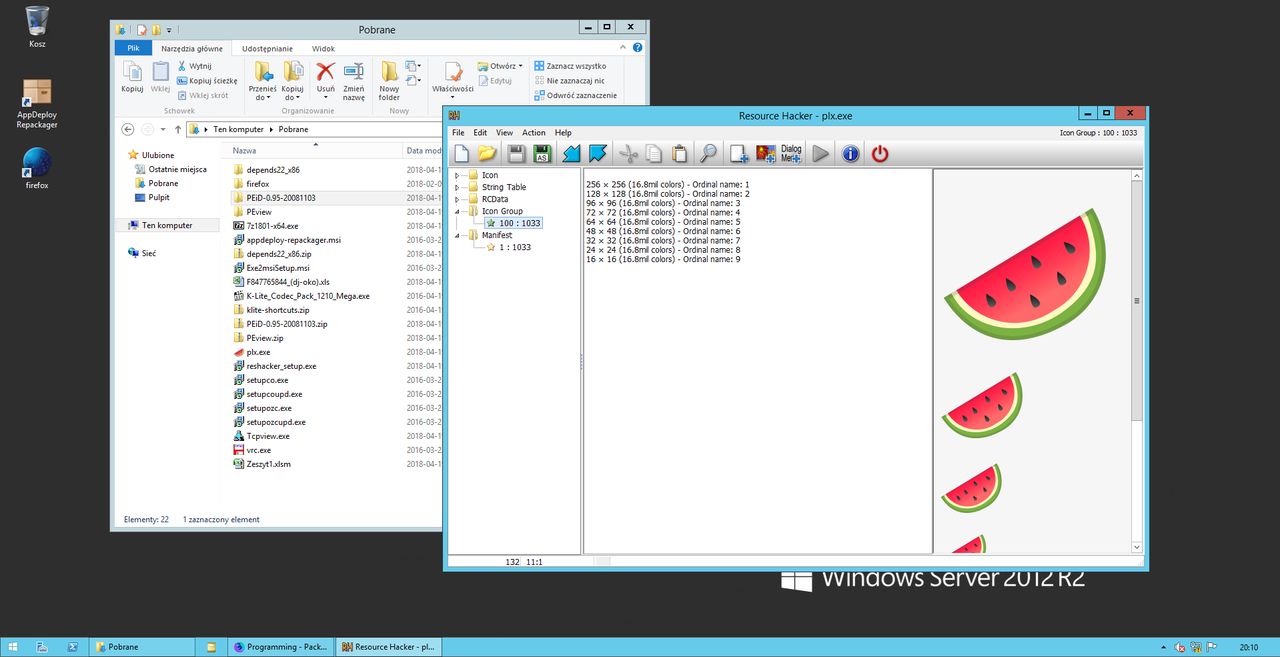1280x657 pixels.
Task: Open the Kopiuj do dropdown
Action: pyautogui.click(x=292, y=97)
